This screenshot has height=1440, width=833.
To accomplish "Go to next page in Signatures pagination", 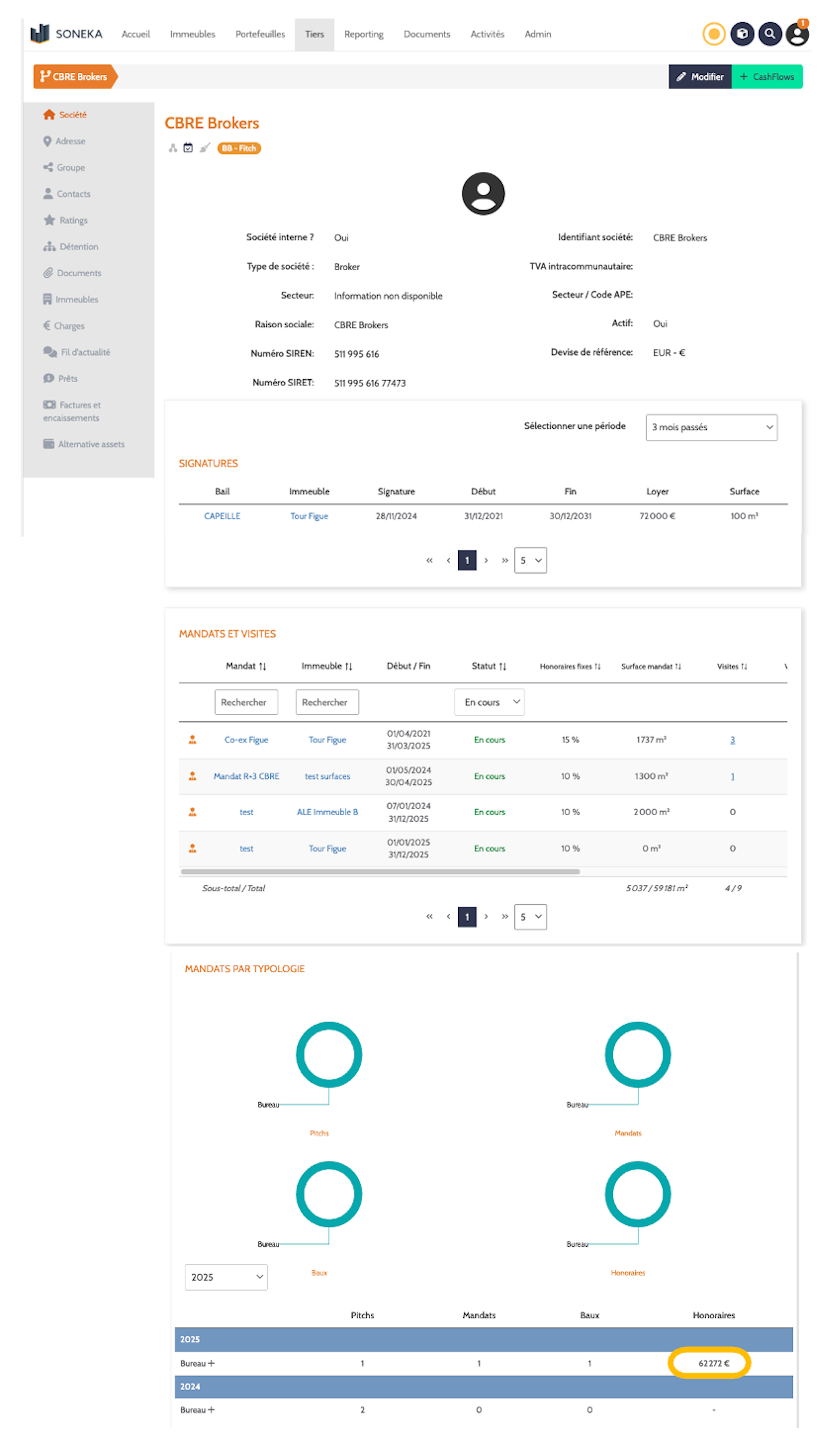I will pyautogui.click(x=486, y=561).
